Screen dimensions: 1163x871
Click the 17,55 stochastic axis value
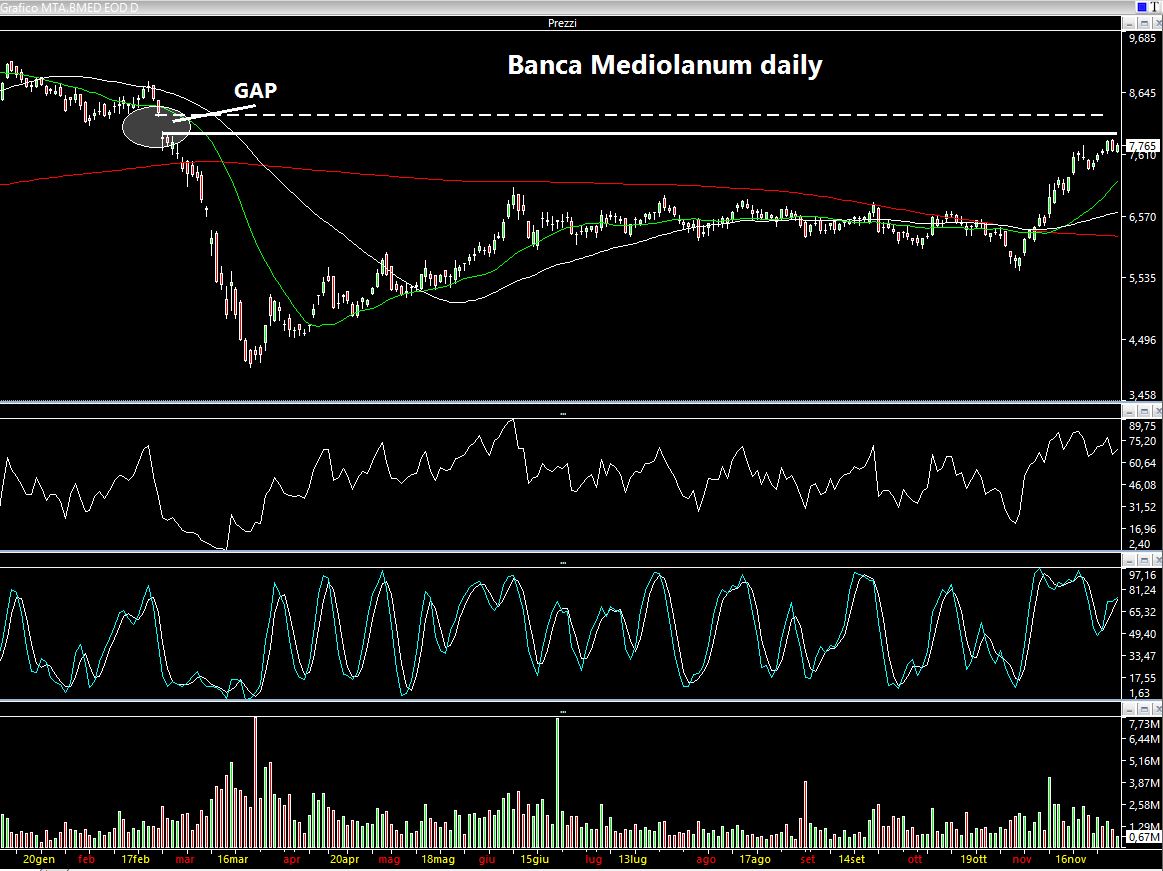click(x=1142, y=678)
